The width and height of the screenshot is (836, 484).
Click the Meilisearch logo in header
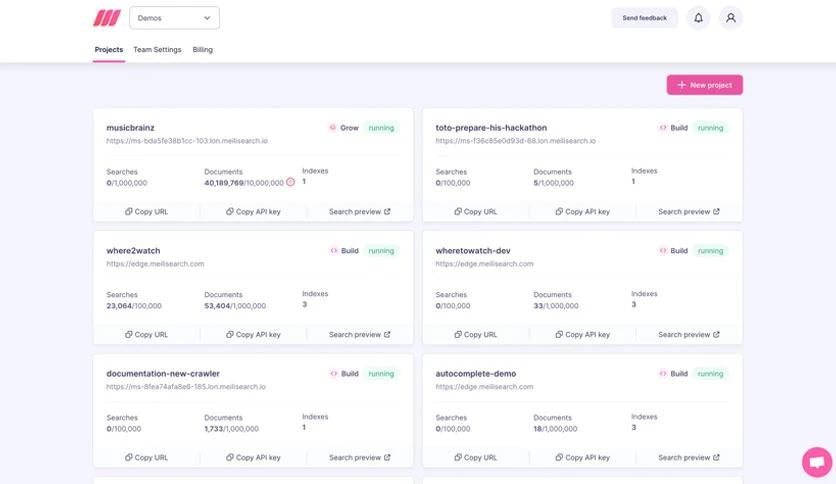point(107,18)
